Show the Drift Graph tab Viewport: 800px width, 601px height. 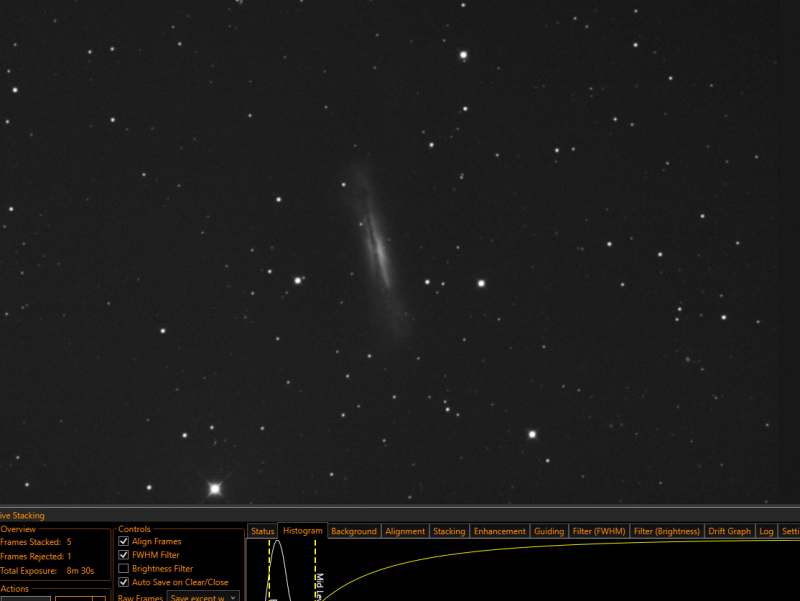click(x=729, y=531)
